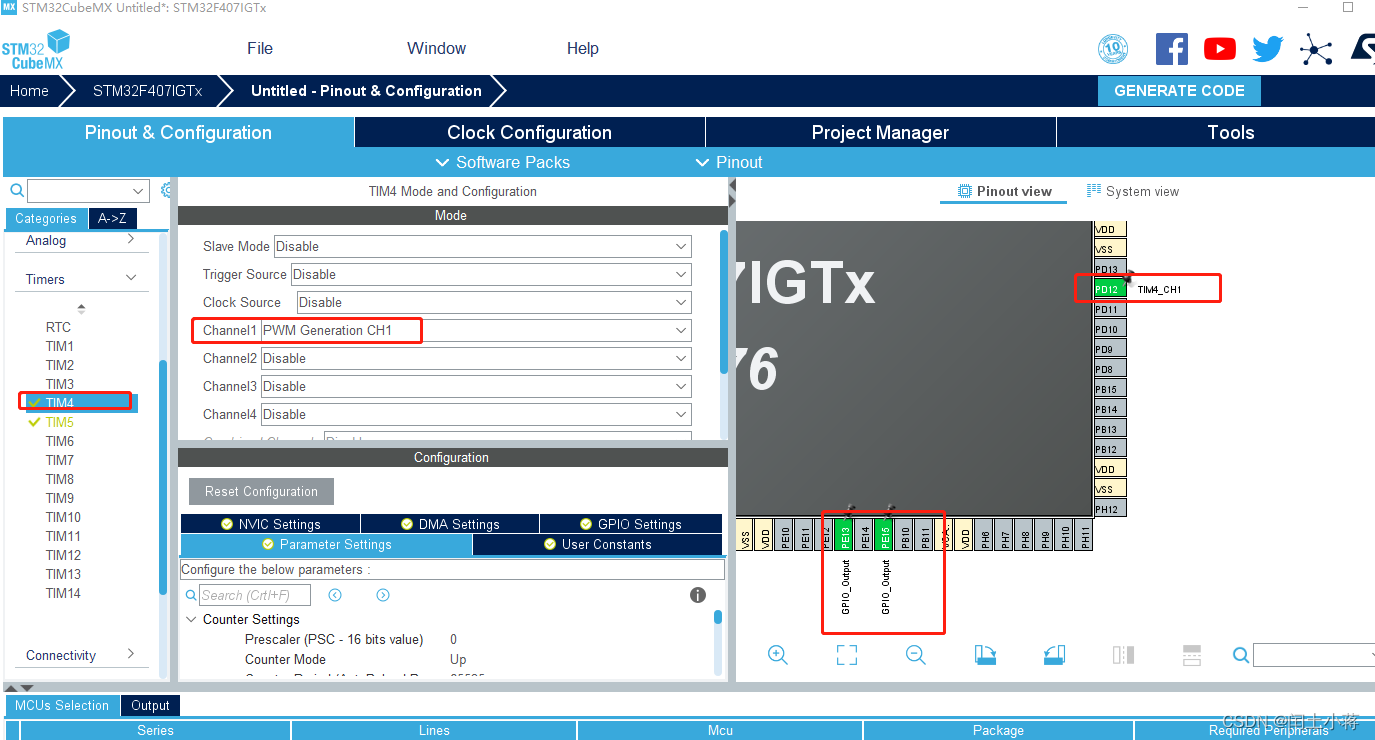1375x740 pixels.
Task: Click the Reset Configuration button
Action: pyautogui.click(x=261, y=491)
